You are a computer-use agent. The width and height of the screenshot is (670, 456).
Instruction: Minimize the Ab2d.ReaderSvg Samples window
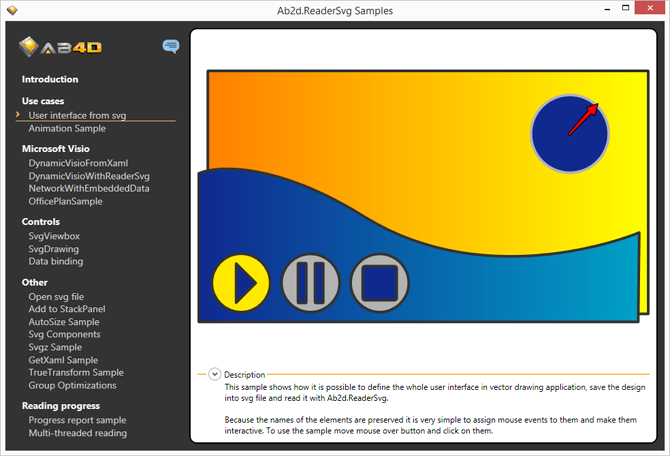click(x=608, y=8)
